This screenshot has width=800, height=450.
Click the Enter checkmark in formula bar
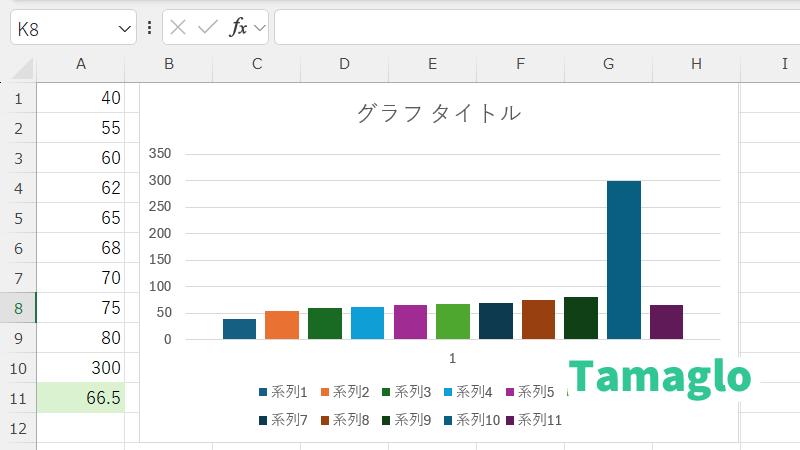pos(208,28)
